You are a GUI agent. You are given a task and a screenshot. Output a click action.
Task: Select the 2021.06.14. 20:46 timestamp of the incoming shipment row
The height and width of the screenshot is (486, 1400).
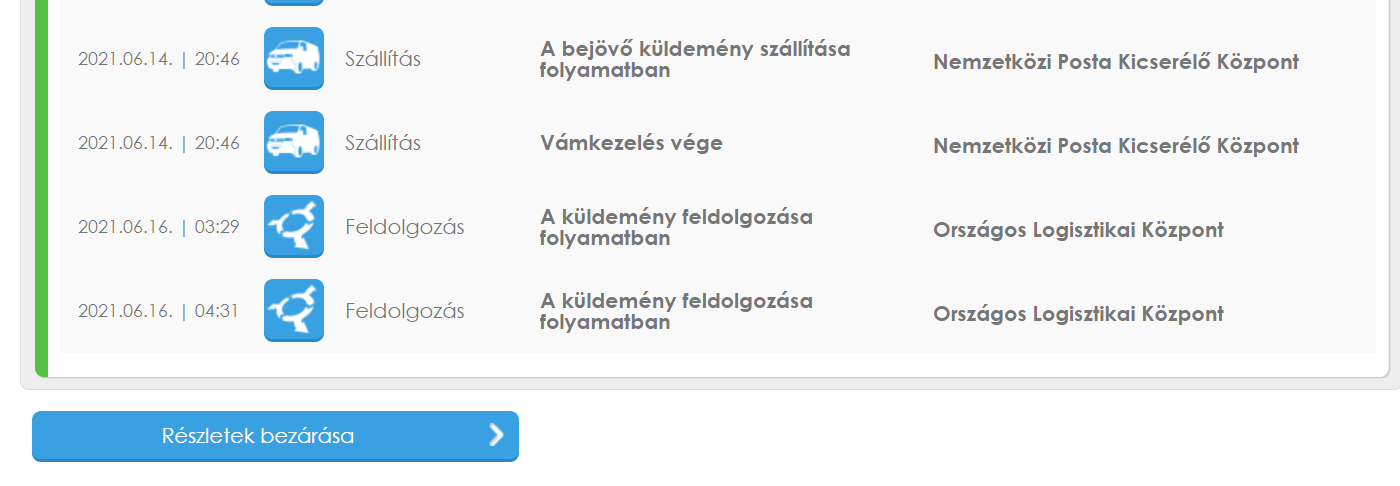pyautogui.click(x=159, y=59)
